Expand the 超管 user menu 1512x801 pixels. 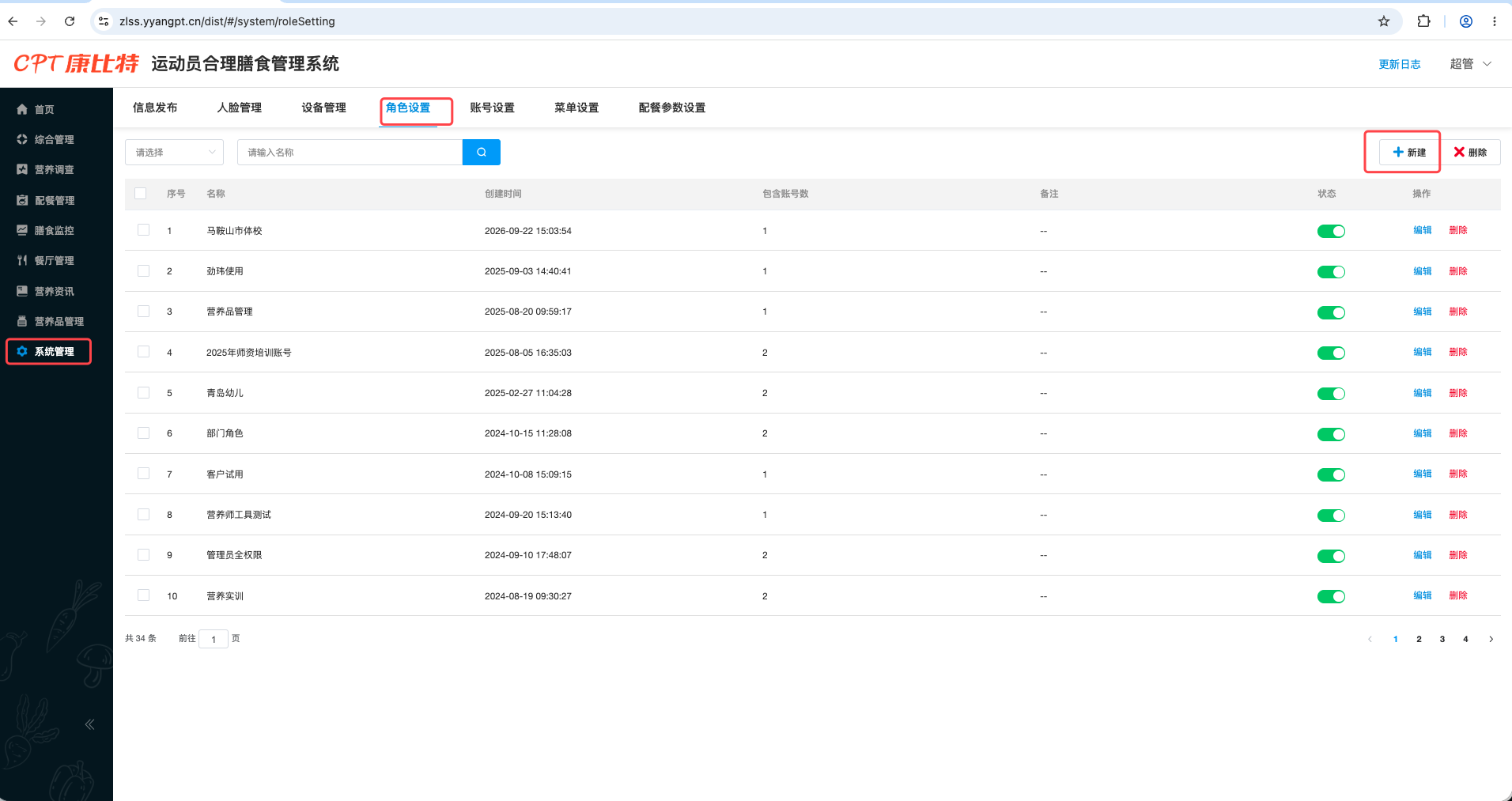click(x=1470, y=64)
